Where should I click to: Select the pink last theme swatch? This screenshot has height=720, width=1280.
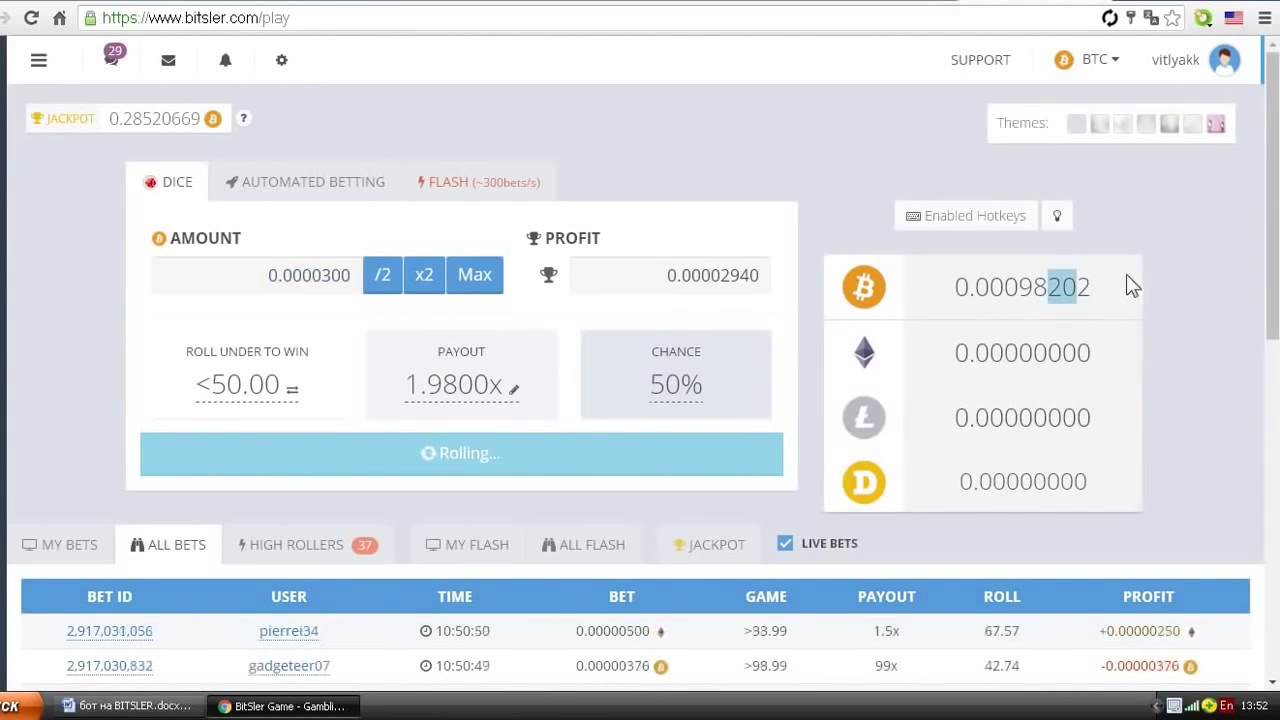(1216, 123)
